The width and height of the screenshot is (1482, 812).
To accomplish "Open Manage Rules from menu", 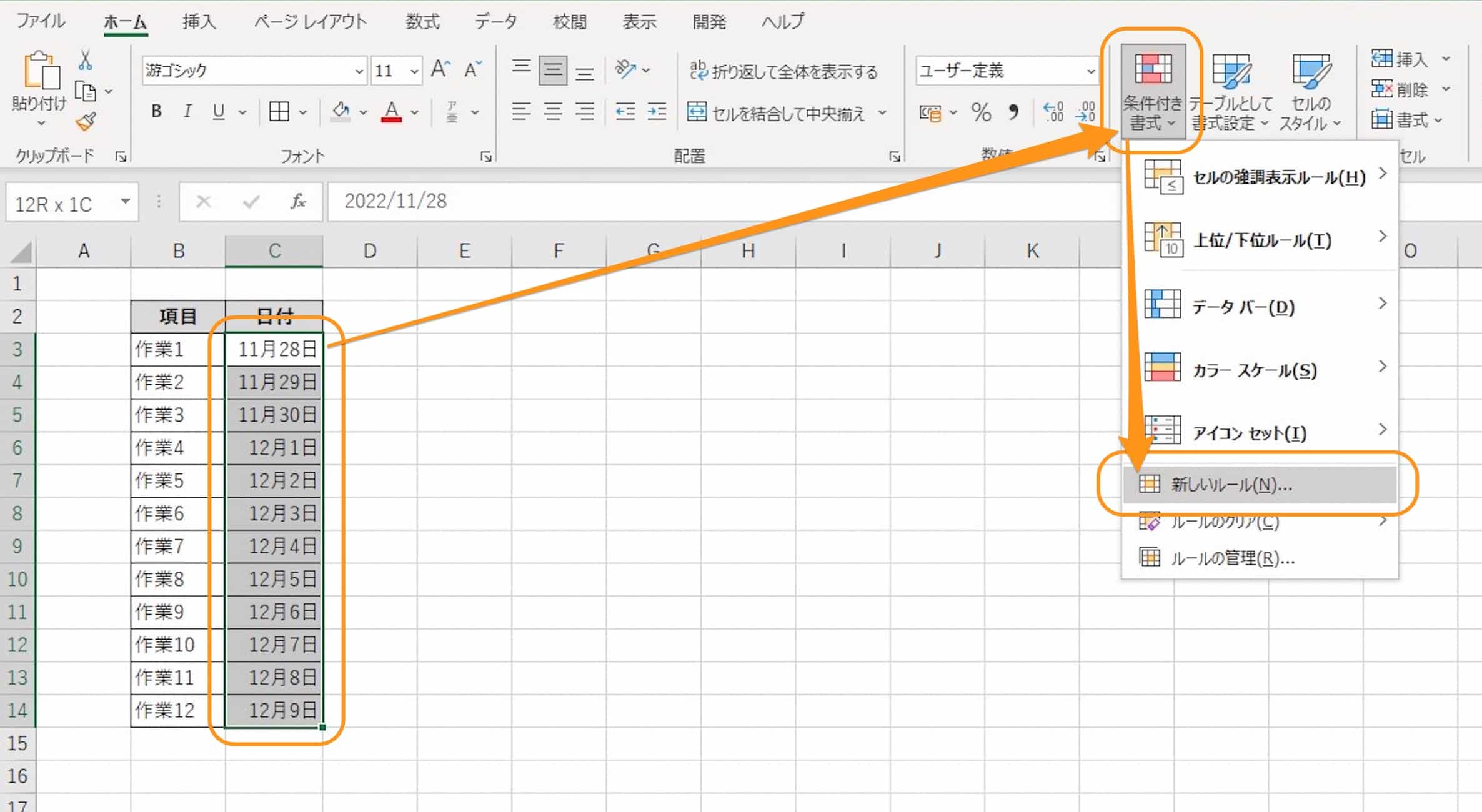I will (x=1232, y=558).
